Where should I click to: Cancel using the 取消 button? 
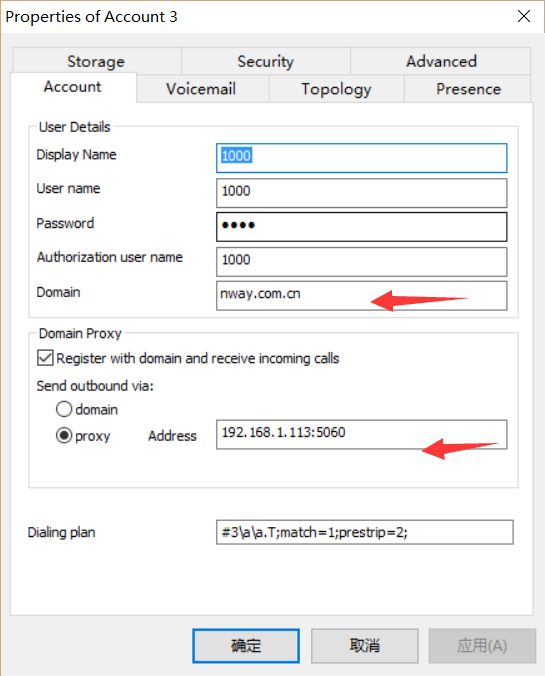(x=365, y=645)
